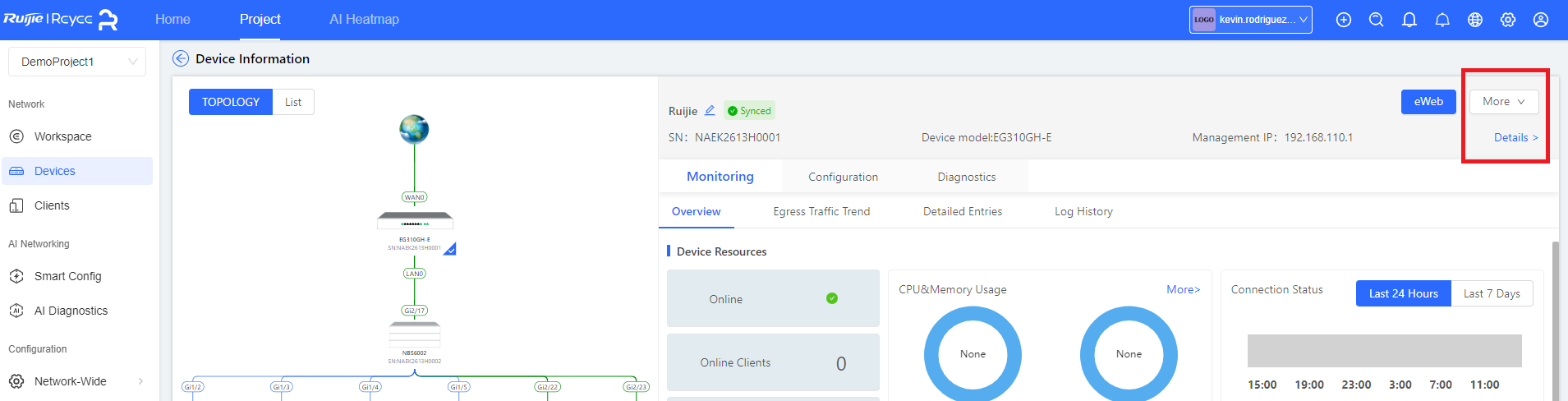Click the plus circle icon in header
This screenshot has height=401, width=1568.
(1344, 20)
